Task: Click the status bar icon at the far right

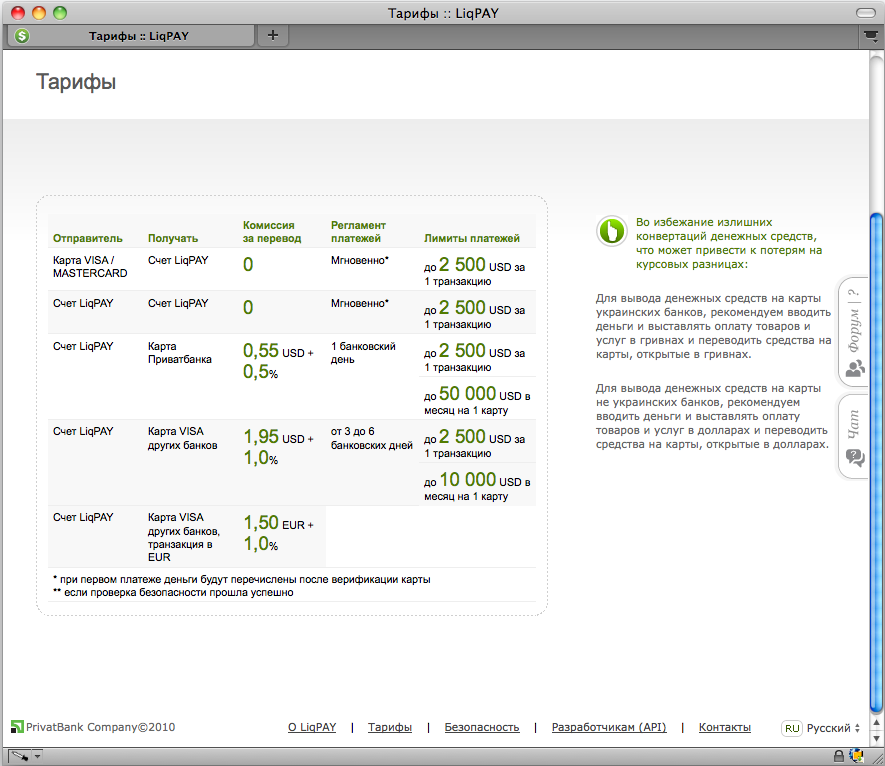Action: (858, 755)
